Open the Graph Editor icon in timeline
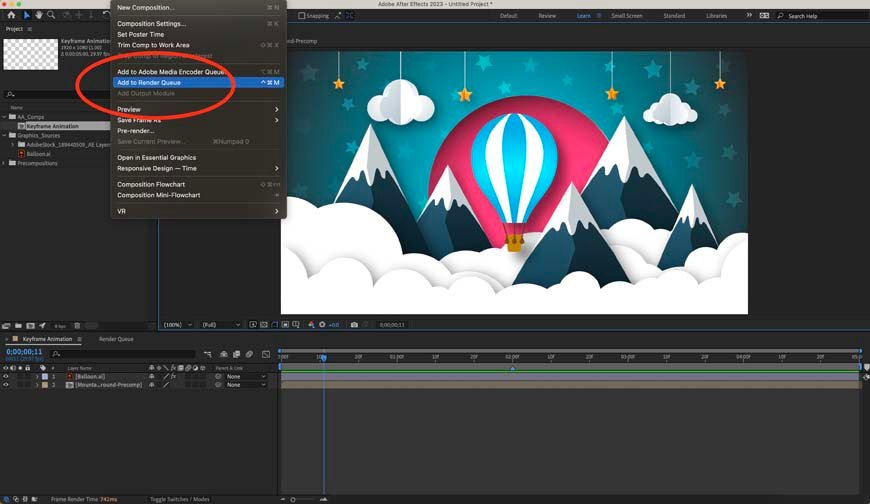 pyautogui.click(x=266, y=354)
